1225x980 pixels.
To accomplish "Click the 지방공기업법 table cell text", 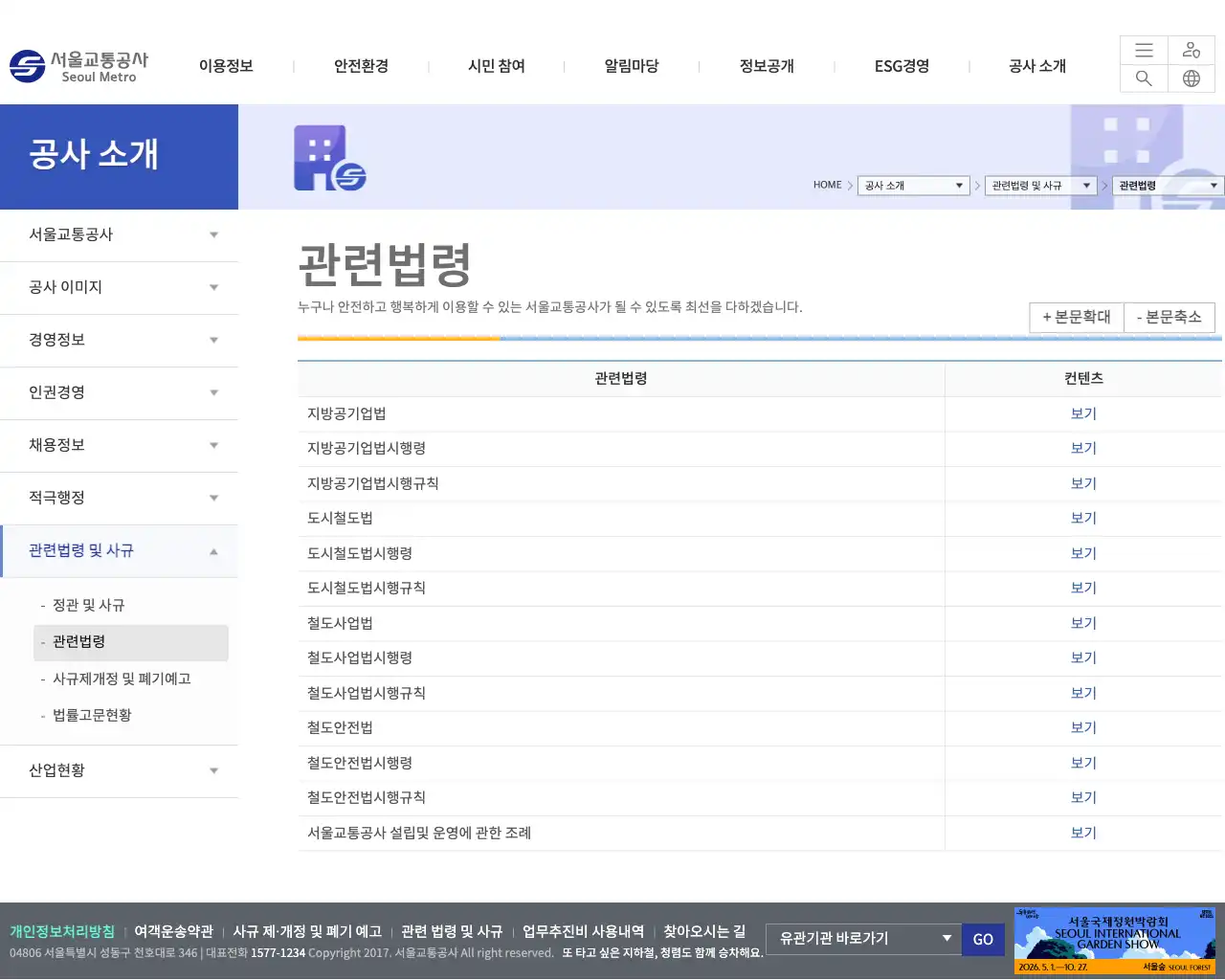I will (x=346, y=414).
